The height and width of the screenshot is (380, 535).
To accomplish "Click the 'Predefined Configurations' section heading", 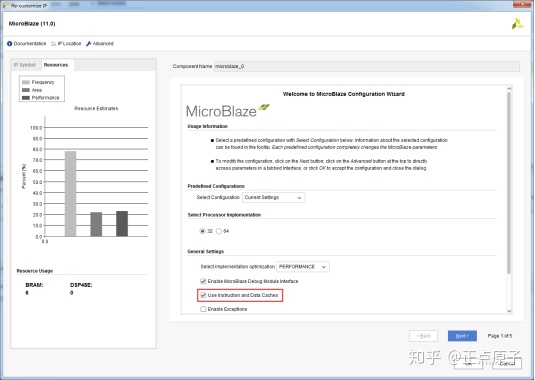I will coord(216,186).
